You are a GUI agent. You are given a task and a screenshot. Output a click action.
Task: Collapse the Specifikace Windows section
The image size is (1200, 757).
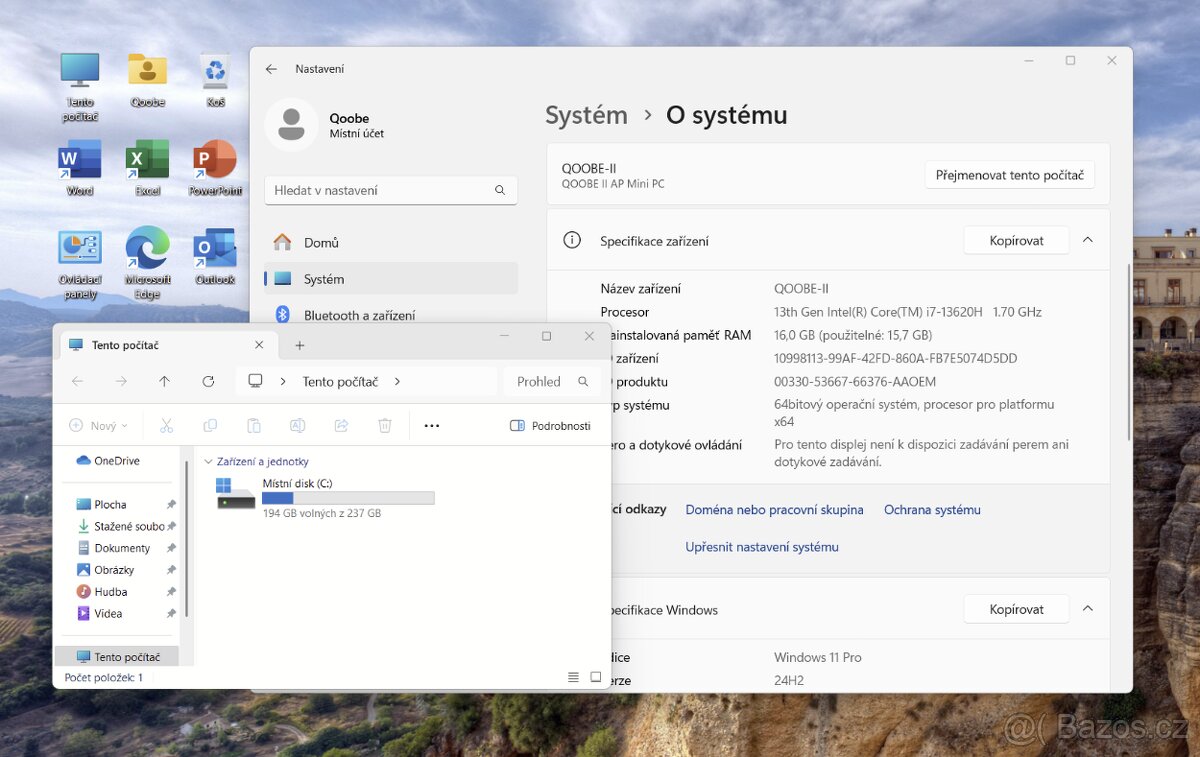click(1087, 608)
